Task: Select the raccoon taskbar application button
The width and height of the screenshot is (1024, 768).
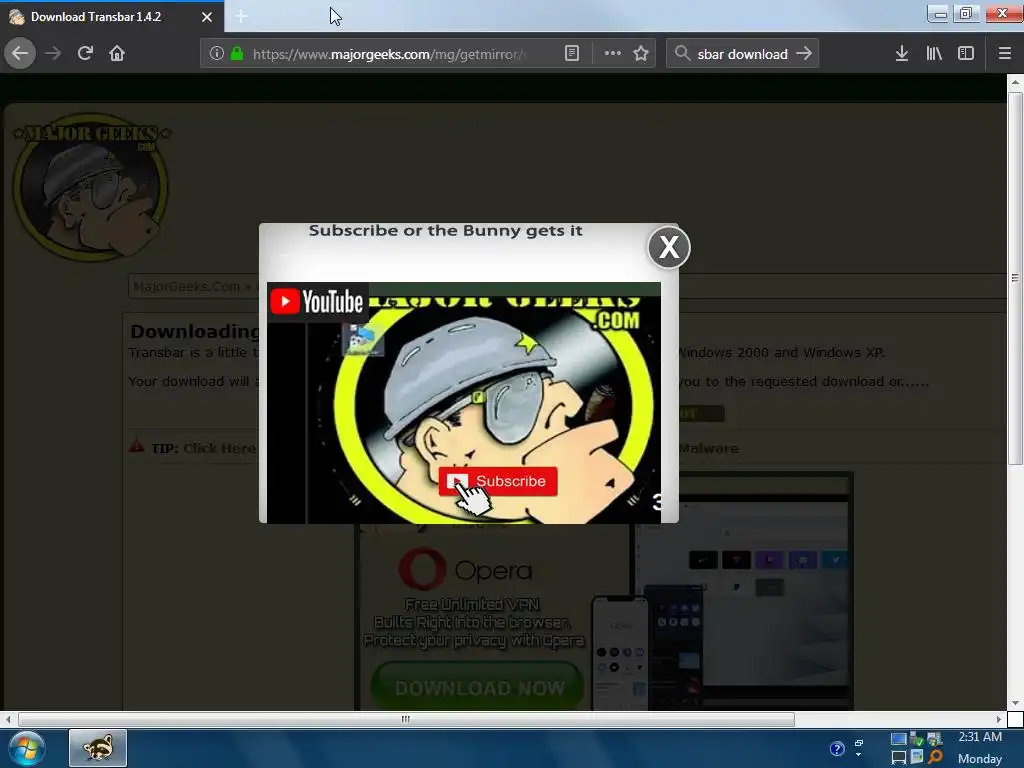Action: [x=98, y=748]
